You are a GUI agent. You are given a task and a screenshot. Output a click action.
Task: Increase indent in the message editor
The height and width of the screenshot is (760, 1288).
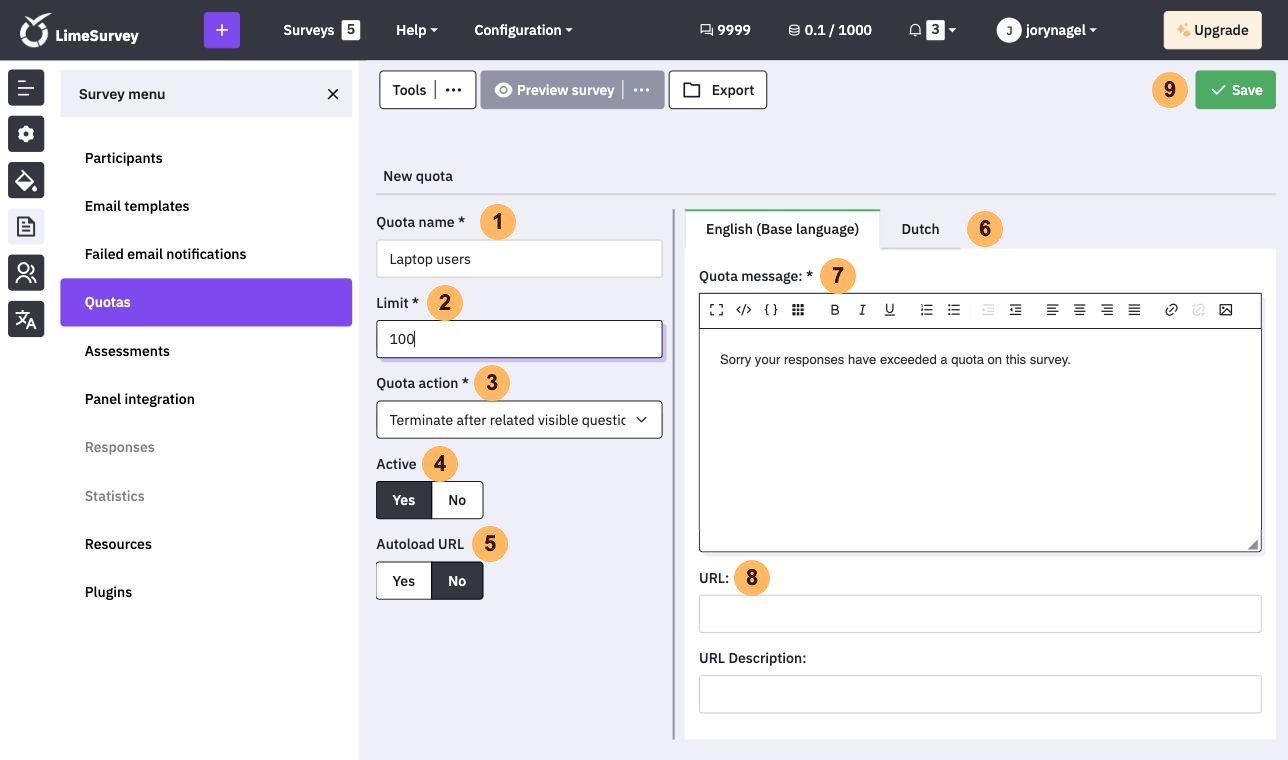point(1015,310)
